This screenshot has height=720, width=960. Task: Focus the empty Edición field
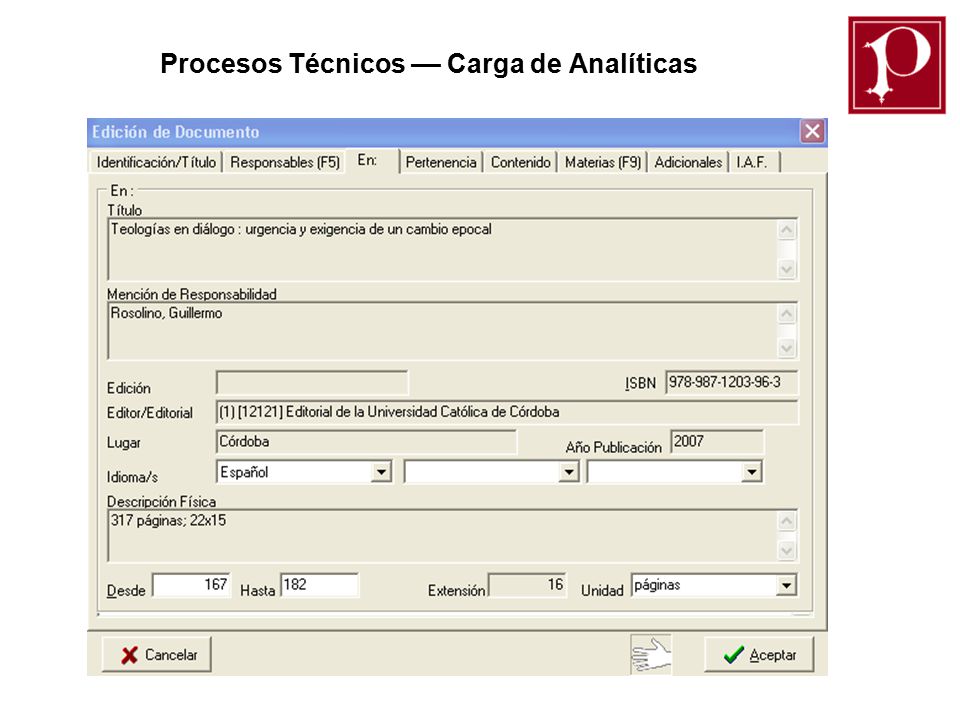pyautogui.click(x=312, y=383)
